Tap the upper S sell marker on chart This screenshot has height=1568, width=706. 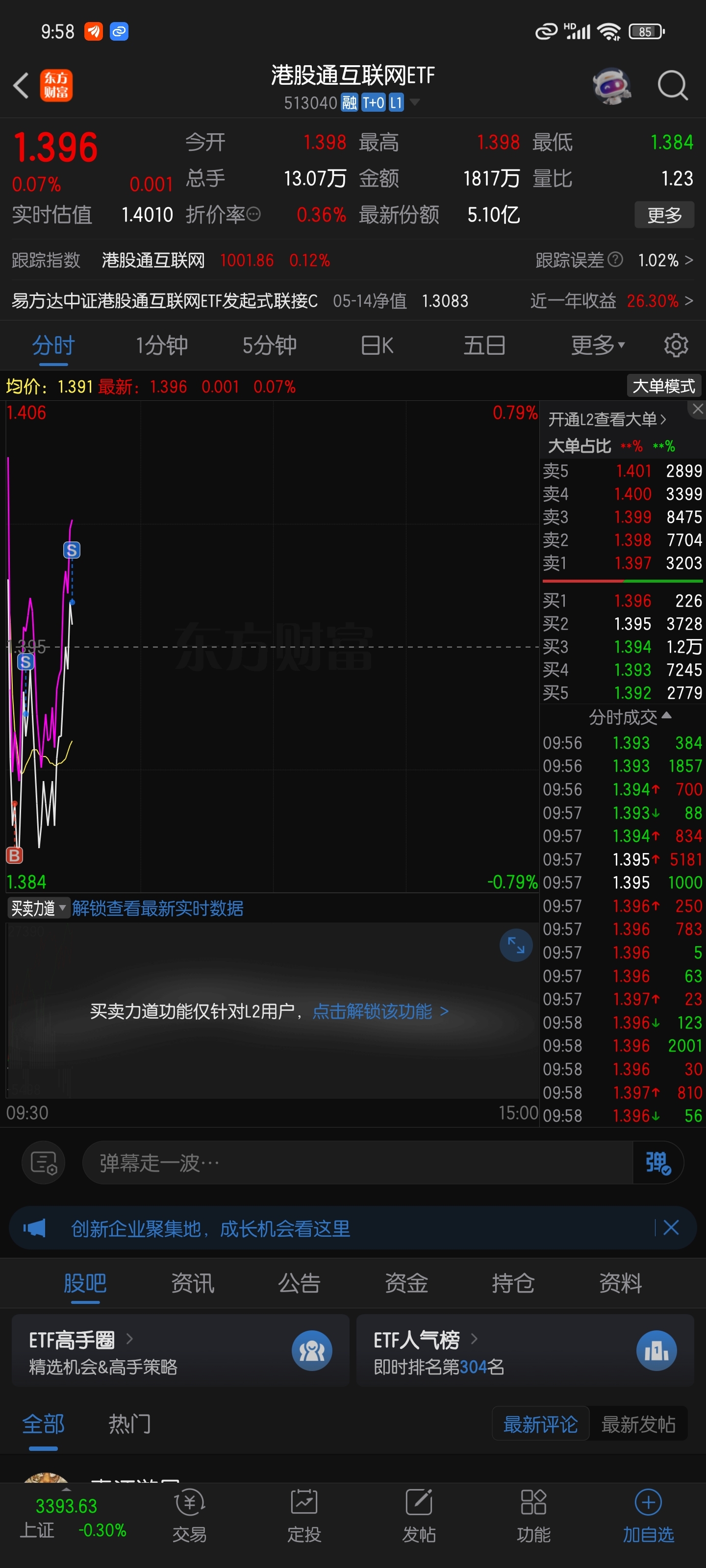click(x=72, y=550)
